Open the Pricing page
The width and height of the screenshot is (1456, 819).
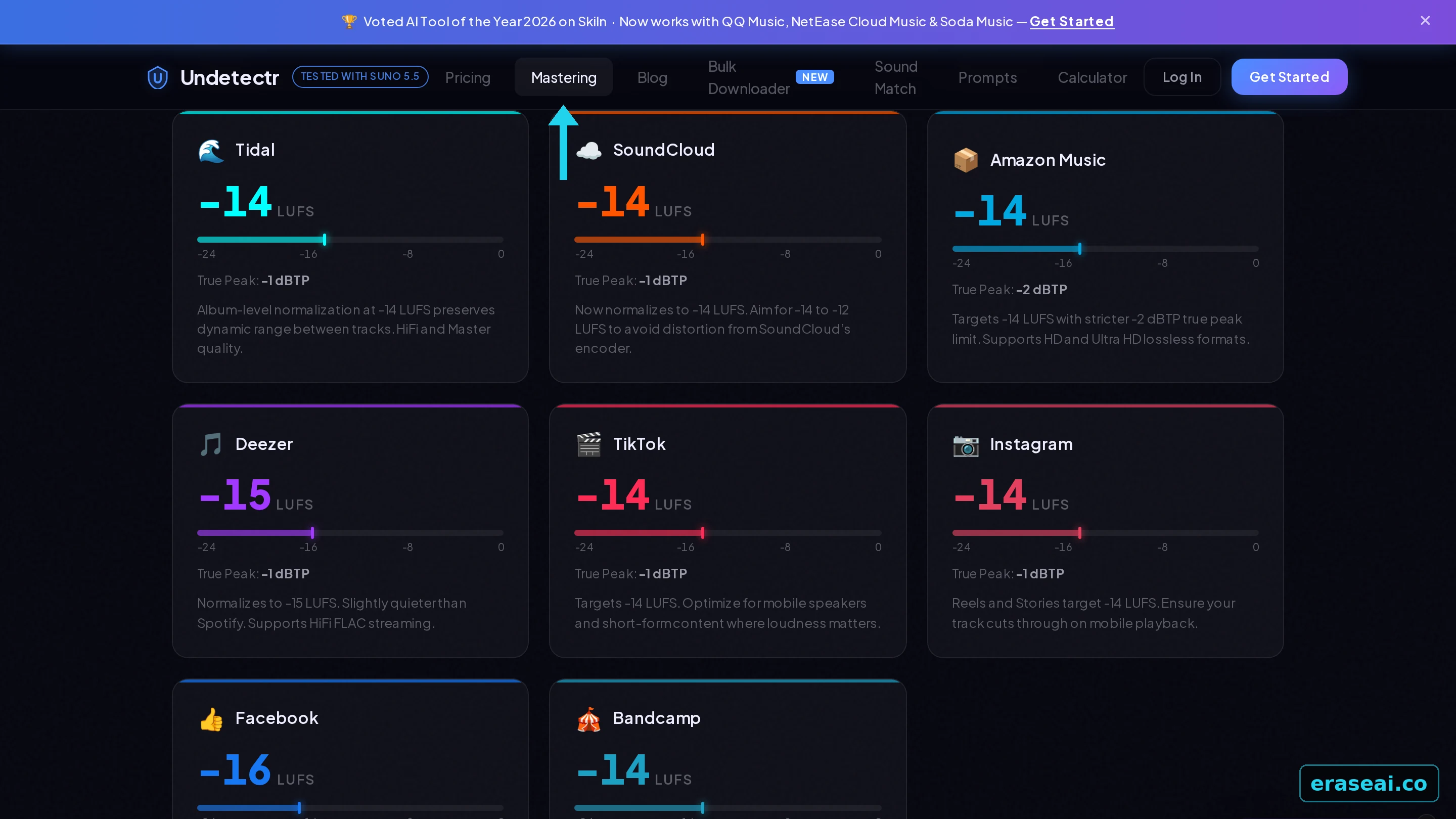[468, 77]
